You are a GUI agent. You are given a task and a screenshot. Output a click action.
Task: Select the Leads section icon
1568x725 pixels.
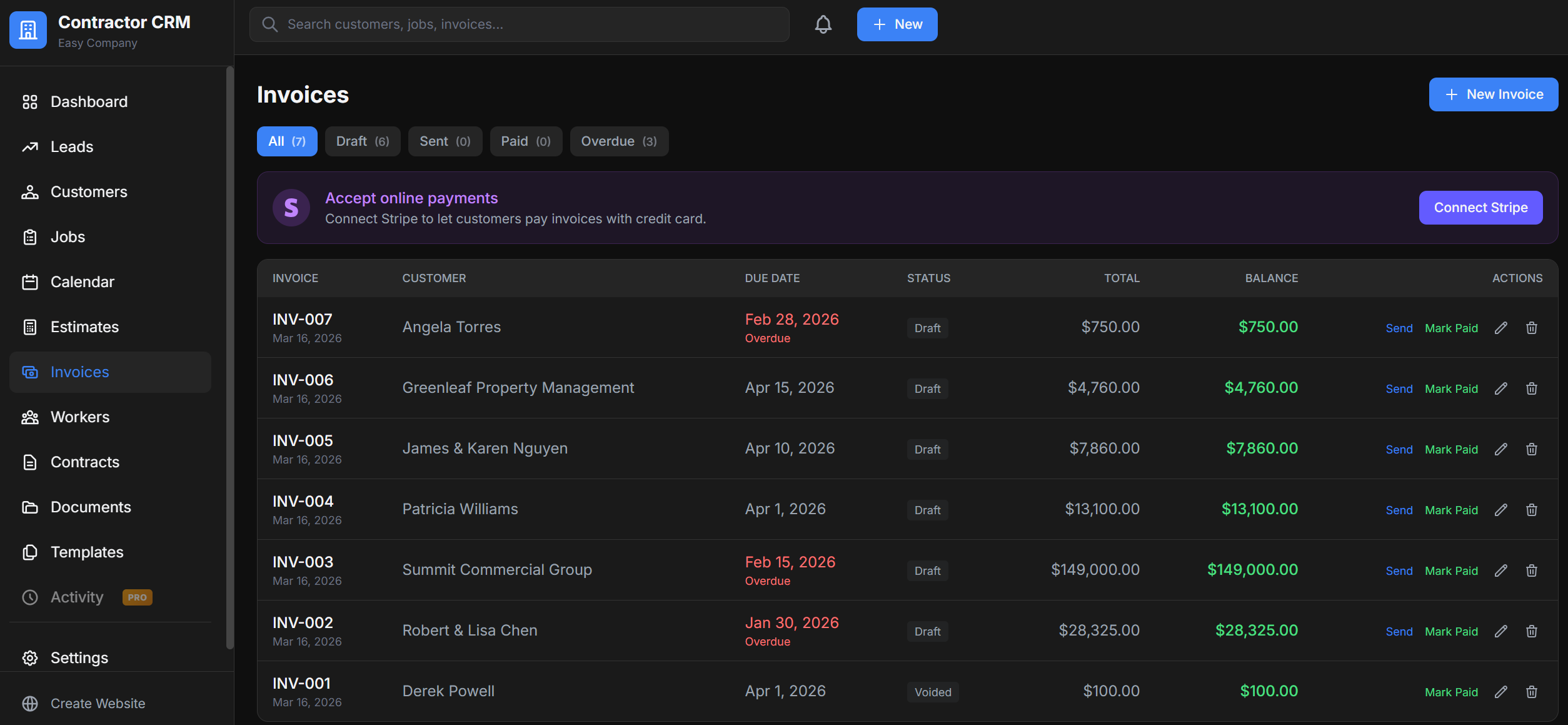(30, 146)
